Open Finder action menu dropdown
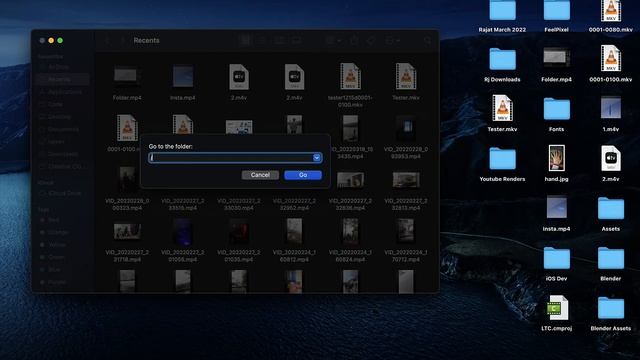The width and height of the screenshot is (640, 360). pyautogui.click(x=392, y=40)
